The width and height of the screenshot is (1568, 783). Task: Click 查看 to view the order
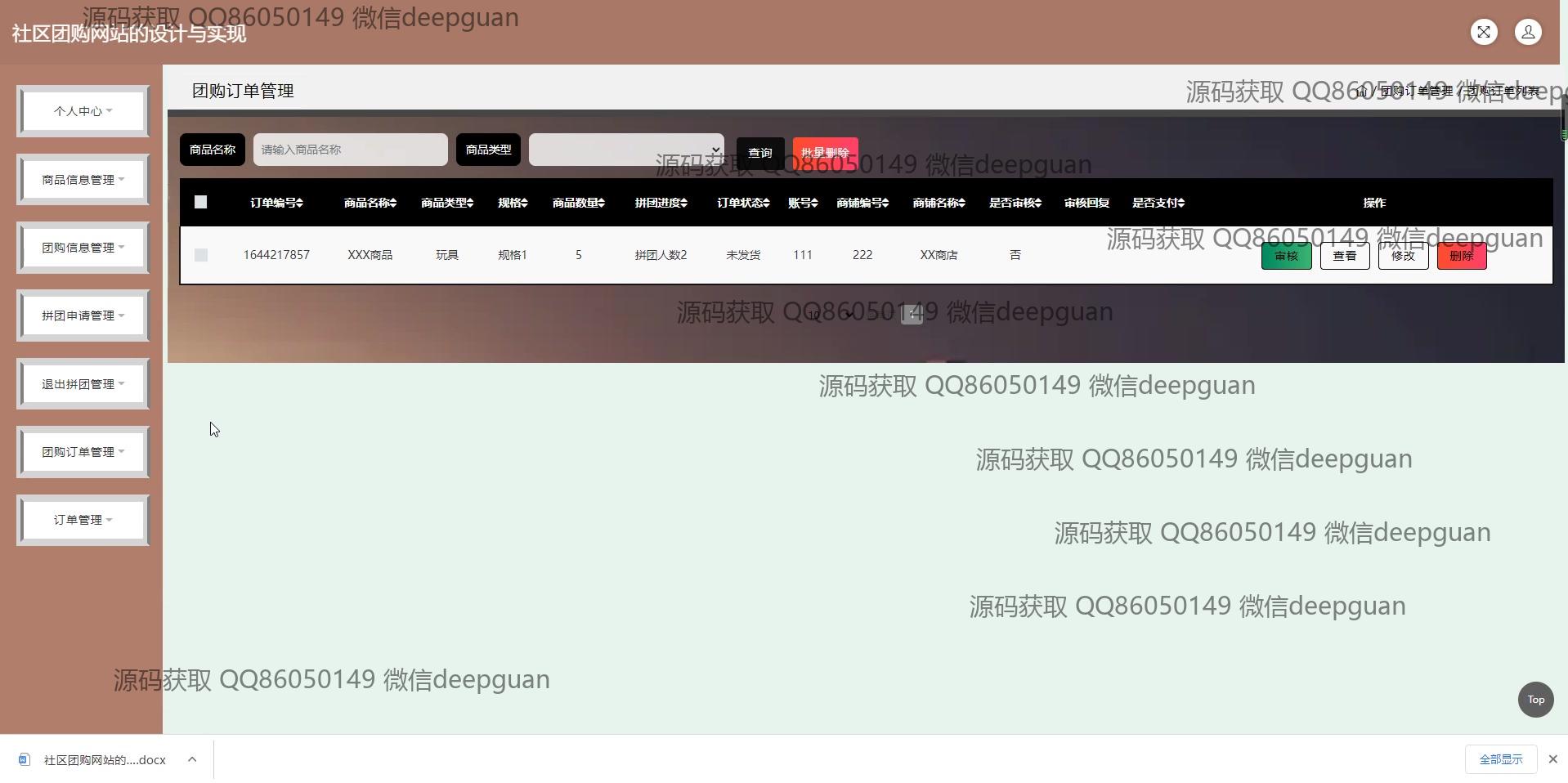click(x=1345, y=256)
